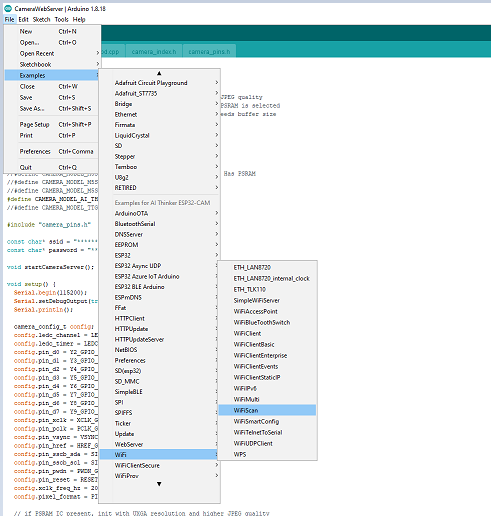
Task: Select the highlighted WiFi examples entry
Action: tap(159, 455)
